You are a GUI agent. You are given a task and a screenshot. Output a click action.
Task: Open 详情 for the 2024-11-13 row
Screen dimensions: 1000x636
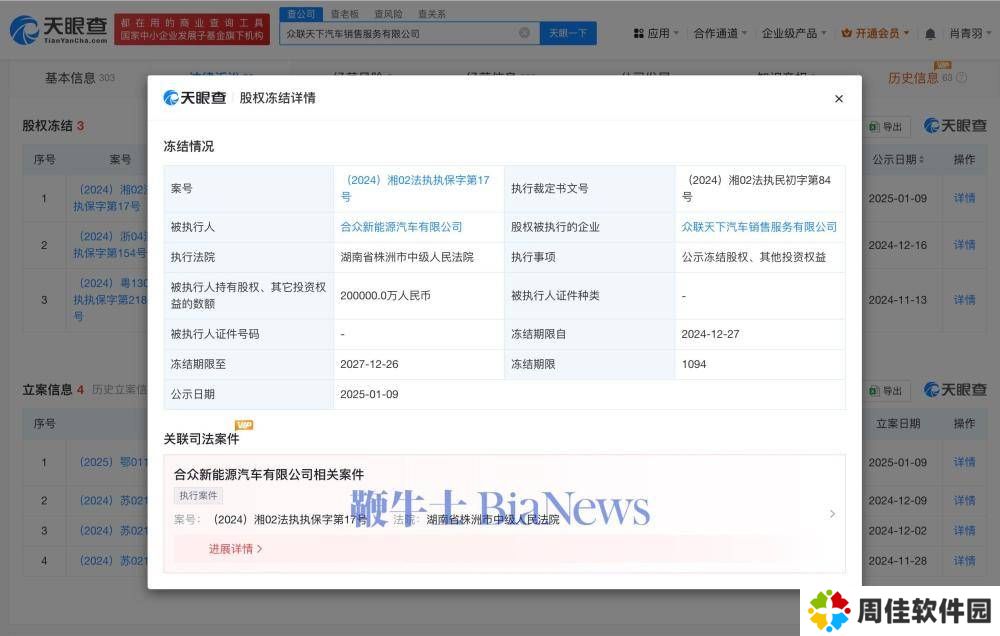(964, 300)
